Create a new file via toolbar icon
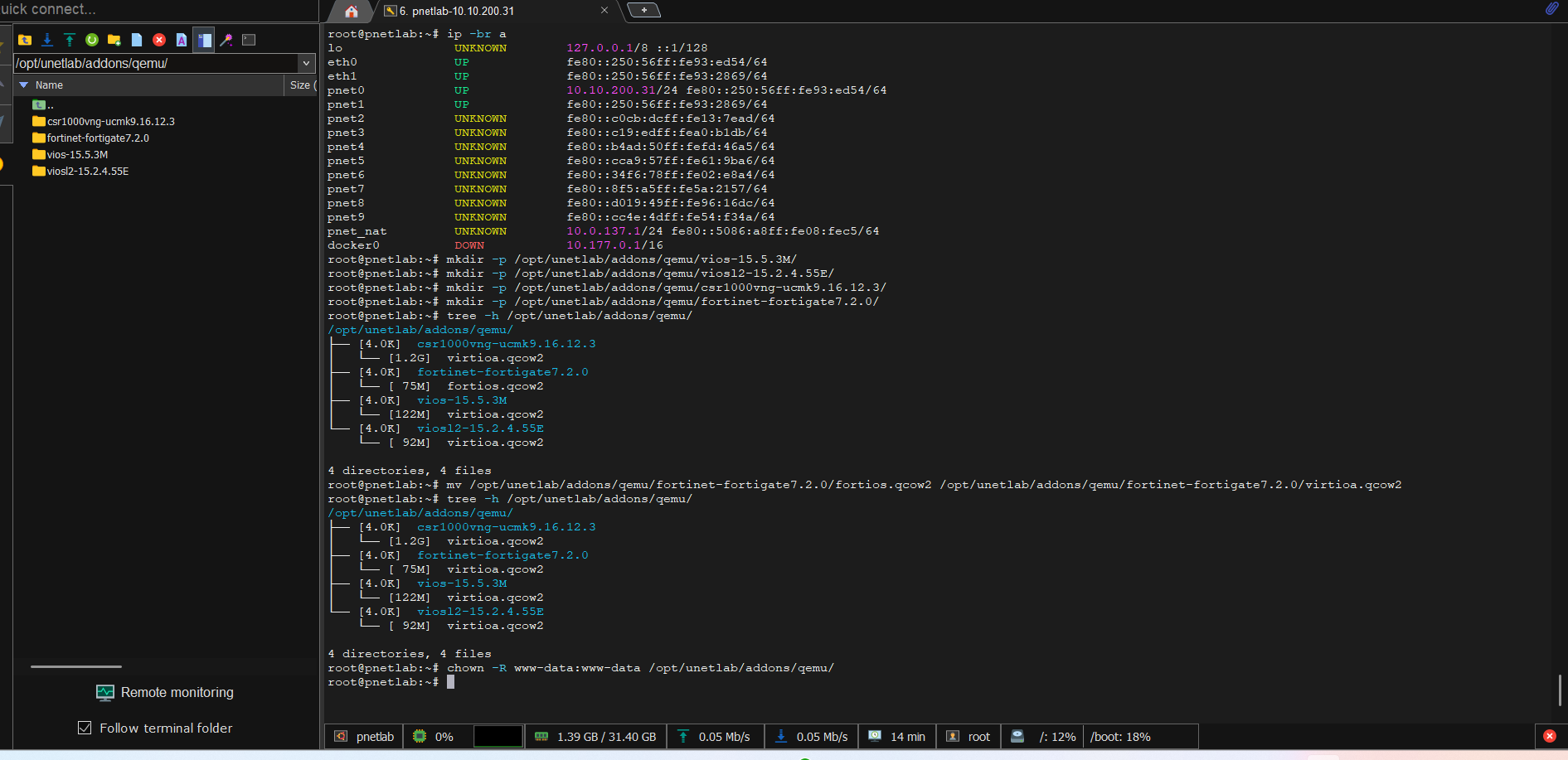The width and height of the screenshot is (1568, 760). point(137,40)
